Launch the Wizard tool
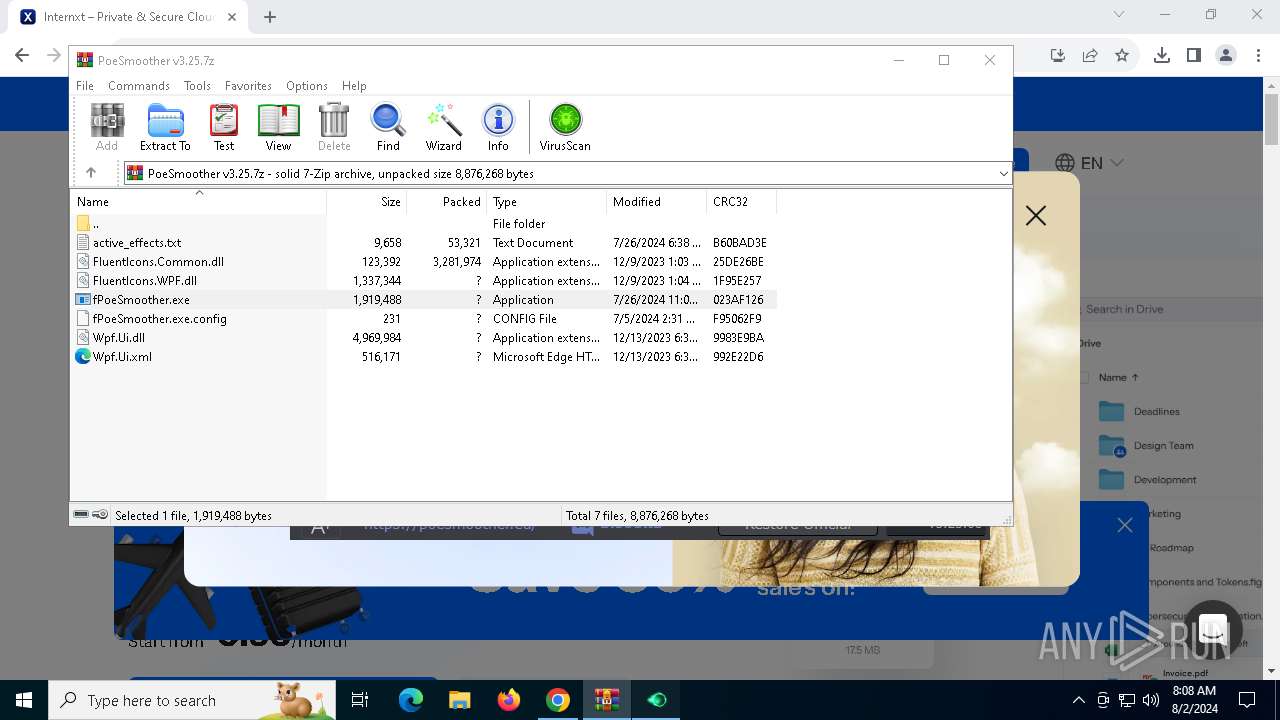1280x720 pixels. [x=443, y=127]
